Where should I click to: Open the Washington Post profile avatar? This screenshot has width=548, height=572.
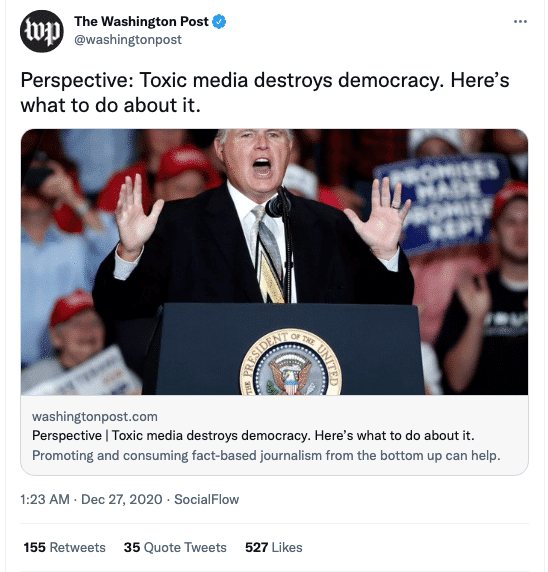pos(42,31)
